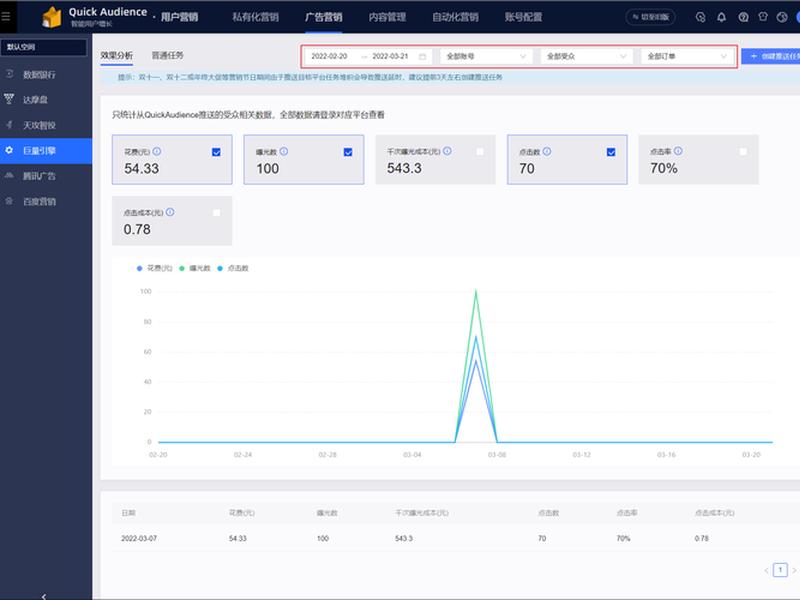Click the info icon next to 点击率
This screenshot has width=800, height=600.
(678, 151)
